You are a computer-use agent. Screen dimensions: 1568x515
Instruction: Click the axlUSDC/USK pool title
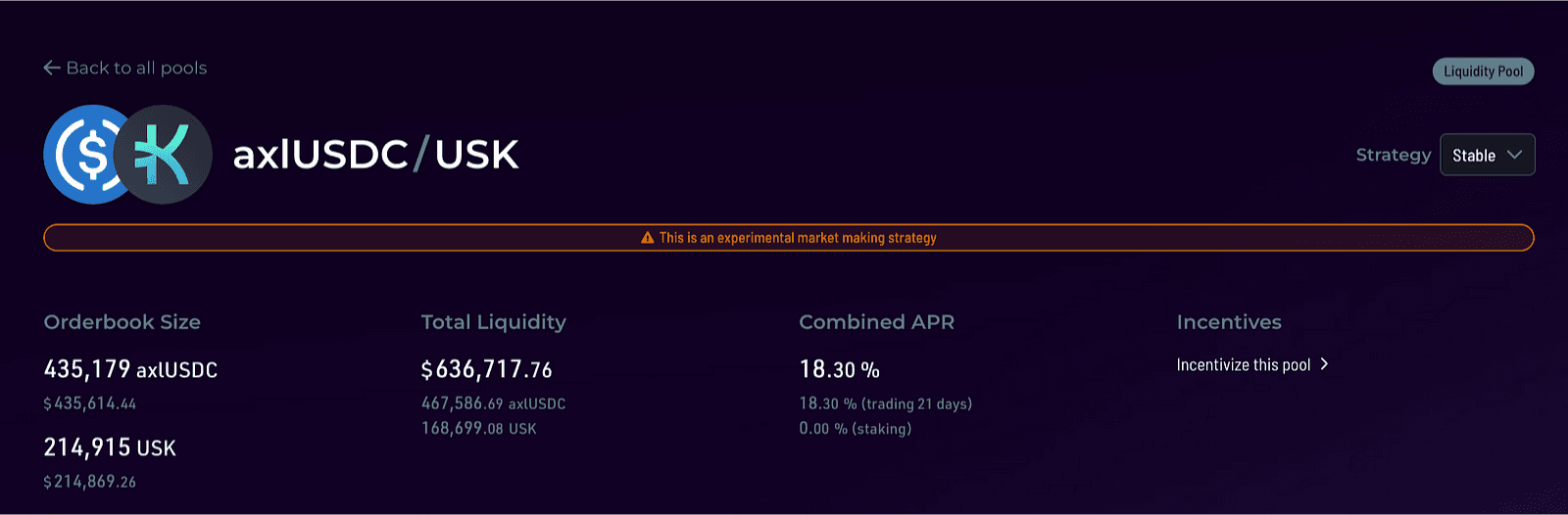pyautogui.click(x=375, y=155)
